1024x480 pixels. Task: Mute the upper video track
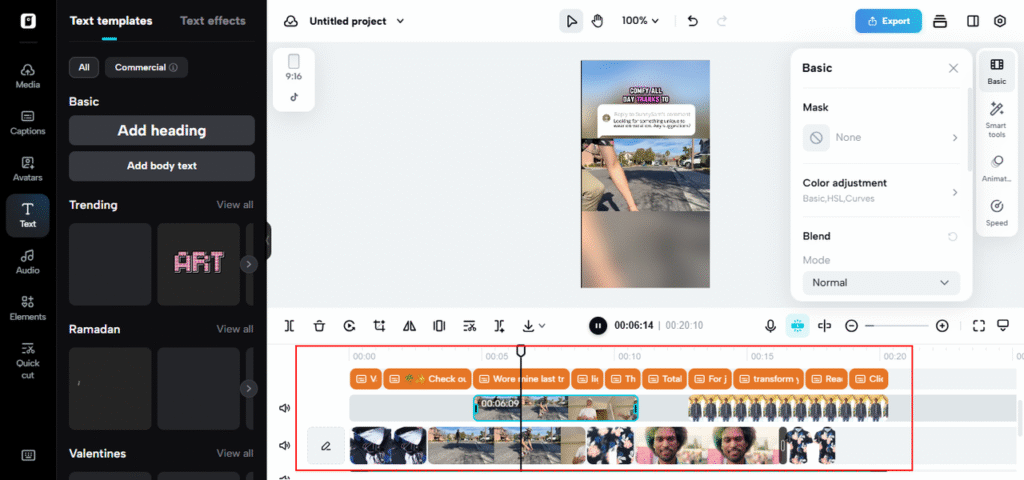tap(285, 408)
